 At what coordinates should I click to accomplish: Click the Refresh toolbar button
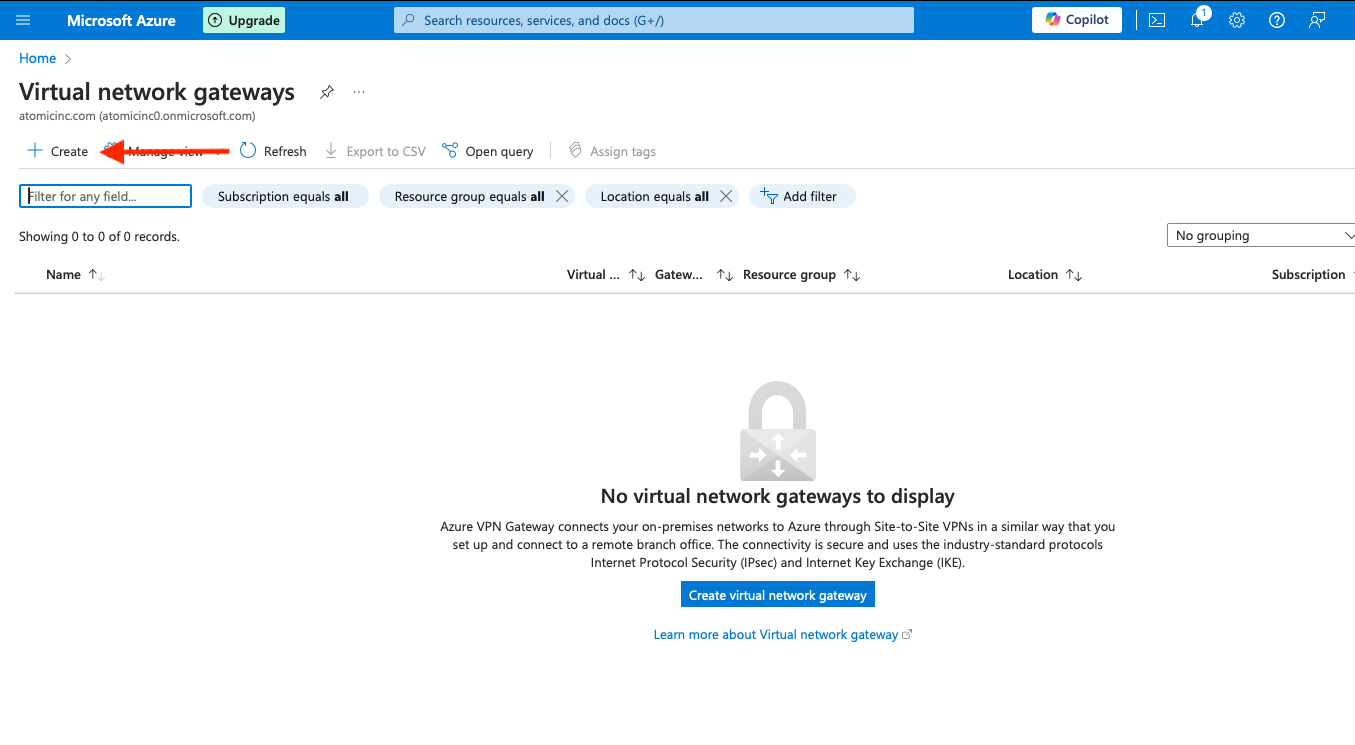273,151
